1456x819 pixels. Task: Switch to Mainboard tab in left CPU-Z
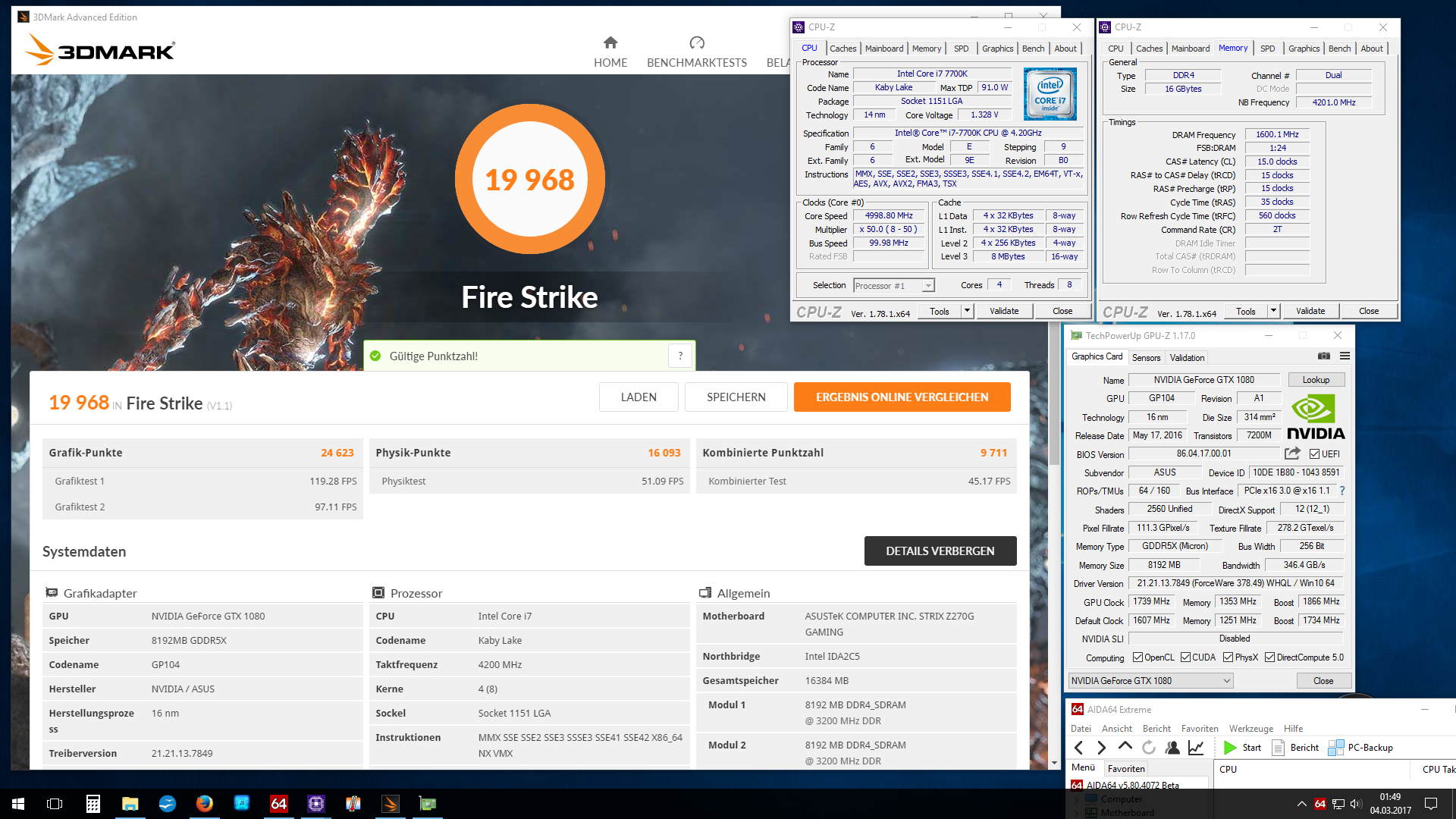coord(884,49)
